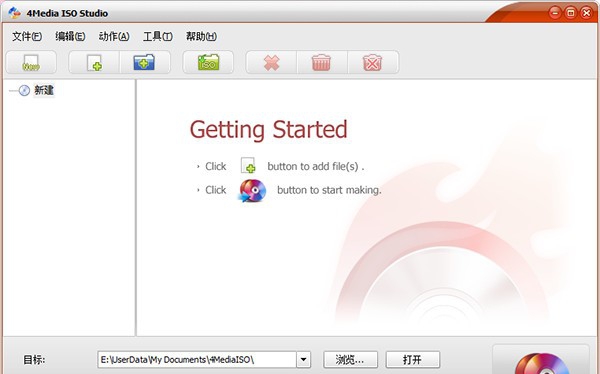This screenshot has width=600, height=374.
Task: Click inside the 目标 path field
Action: point(197,359)
